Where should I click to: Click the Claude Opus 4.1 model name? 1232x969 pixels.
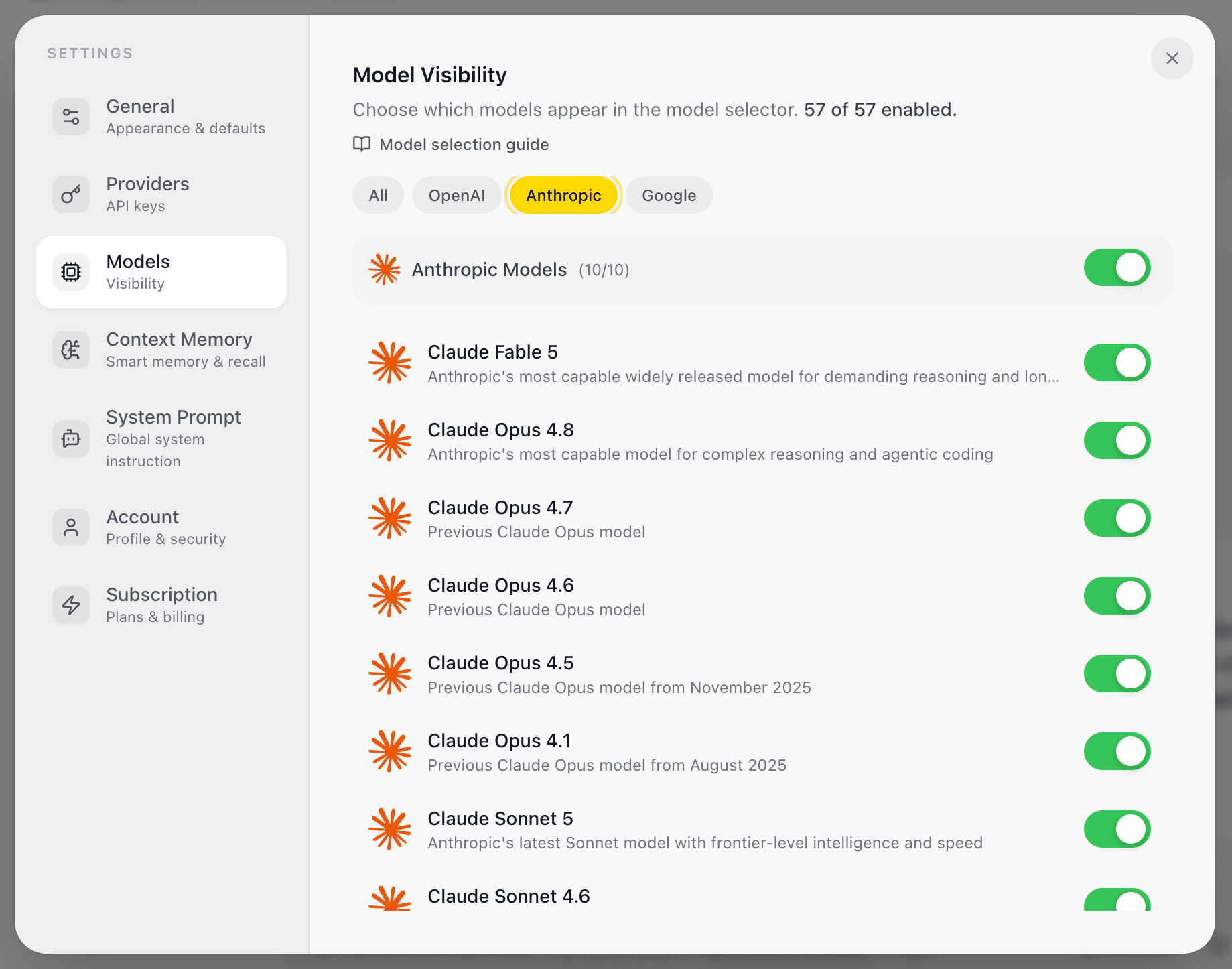(x=499, y=740)
